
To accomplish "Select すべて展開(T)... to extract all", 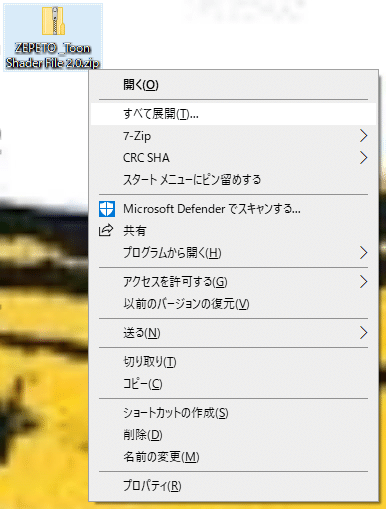I will [233, 114].
